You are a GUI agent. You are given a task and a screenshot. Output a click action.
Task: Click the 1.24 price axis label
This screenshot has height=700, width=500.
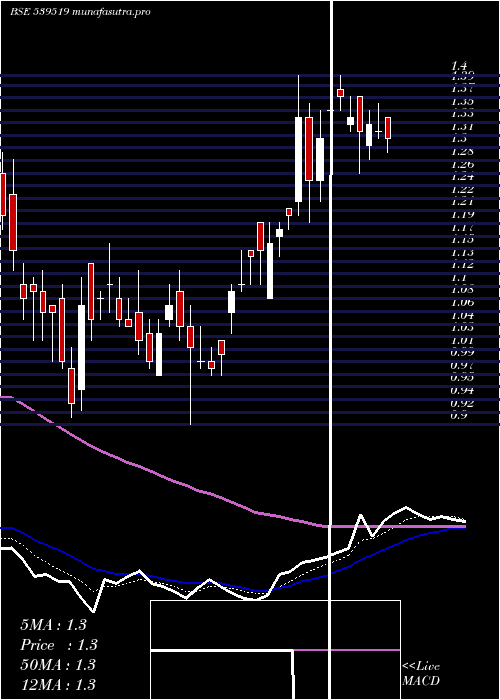(x=462, y=177)
